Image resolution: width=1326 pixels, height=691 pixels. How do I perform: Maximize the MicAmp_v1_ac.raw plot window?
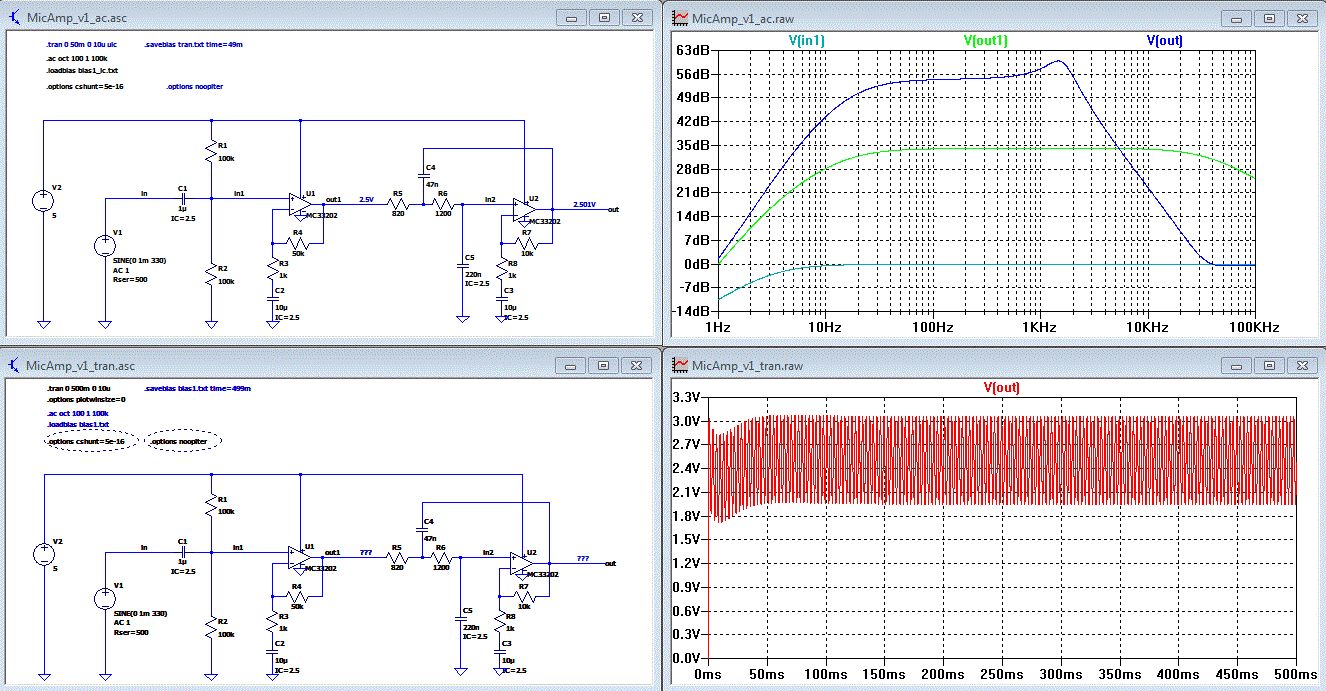click(1268, 17)
